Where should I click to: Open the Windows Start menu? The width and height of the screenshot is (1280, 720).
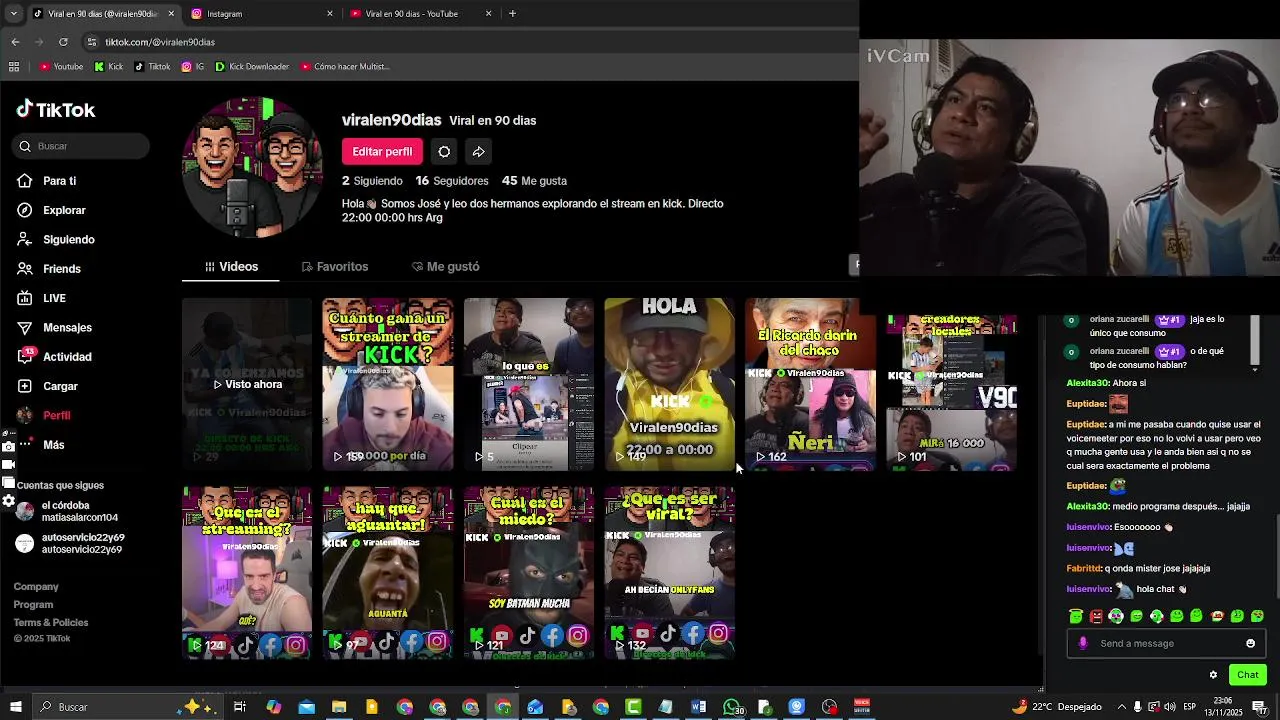coord(15,707)
